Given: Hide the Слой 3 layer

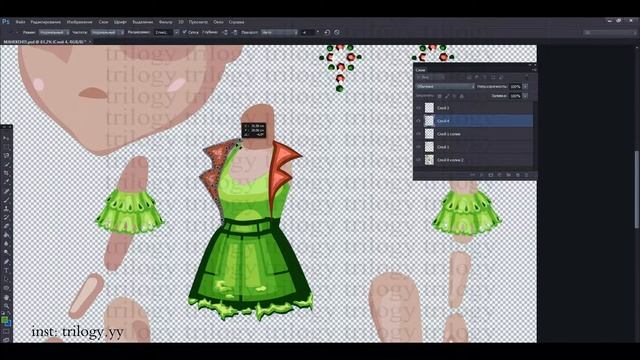Looking at the screenshot, I should tap(418, 108).
